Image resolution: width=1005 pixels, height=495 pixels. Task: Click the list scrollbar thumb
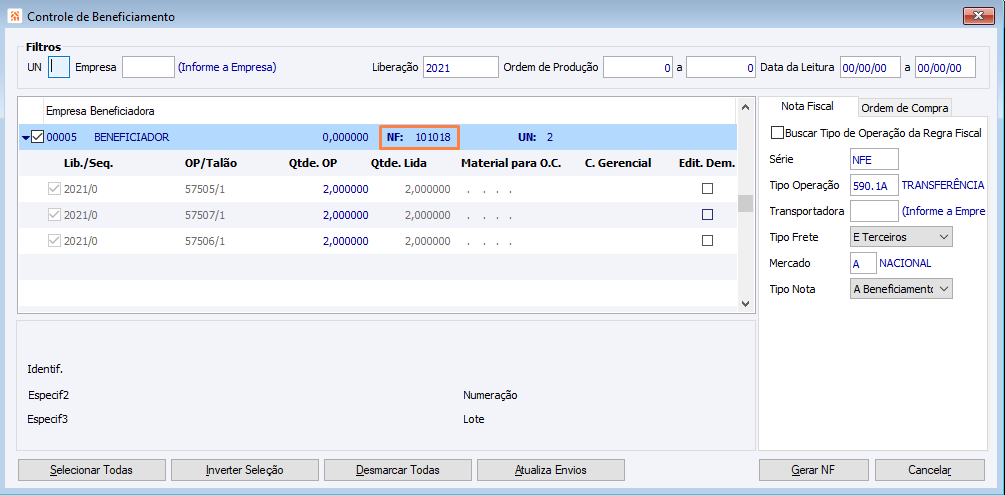click(x=744, y=203)
